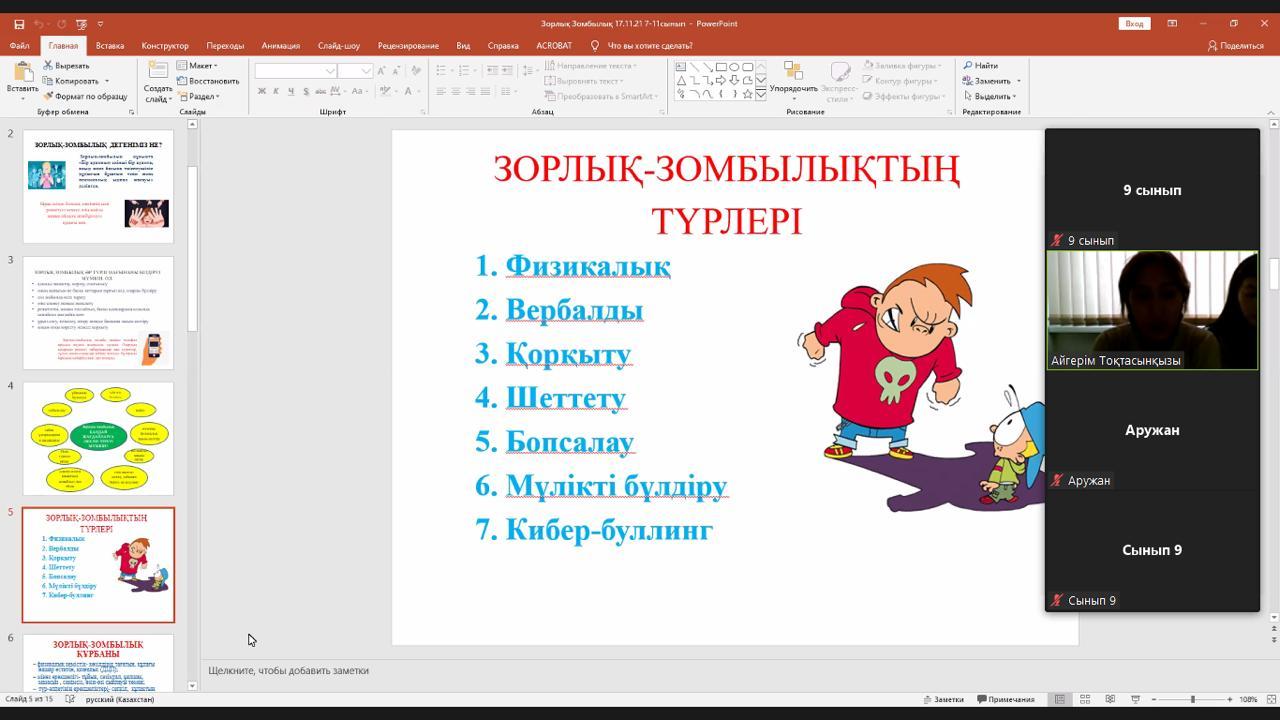
Task: Start slideshow from status bar icon
Action: click(x=1135, y=699)
